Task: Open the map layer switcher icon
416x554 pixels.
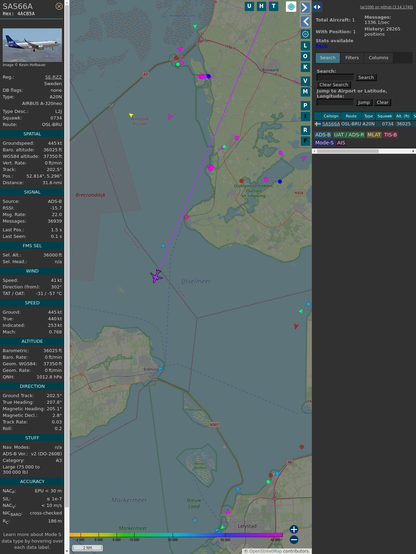Action: click(291, 6)
